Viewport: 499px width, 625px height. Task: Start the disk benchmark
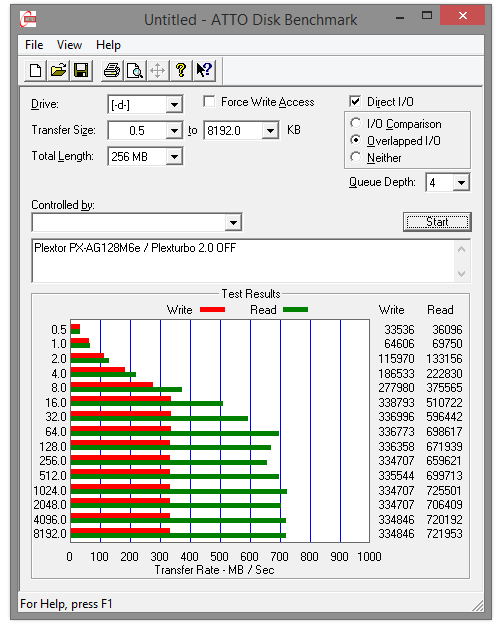click(x=437, y=222)
